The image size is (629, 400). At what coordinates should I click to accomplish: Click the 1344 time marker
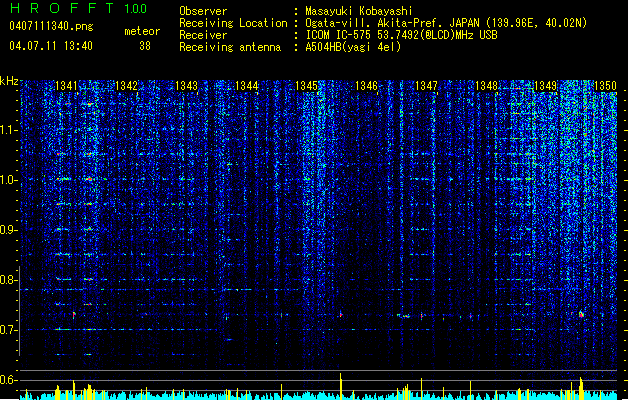pos(246,86)
